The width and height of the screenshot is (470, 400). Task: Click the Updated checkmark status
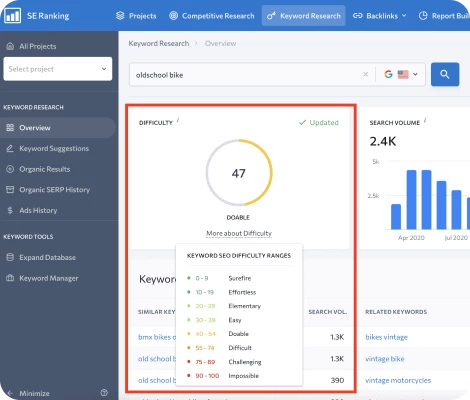click(318, 122)
